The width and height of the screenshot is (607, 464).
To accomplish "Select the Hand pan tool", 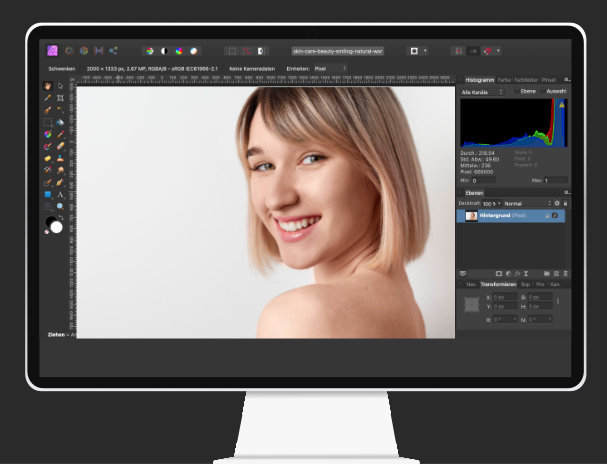I will point(48,86).
